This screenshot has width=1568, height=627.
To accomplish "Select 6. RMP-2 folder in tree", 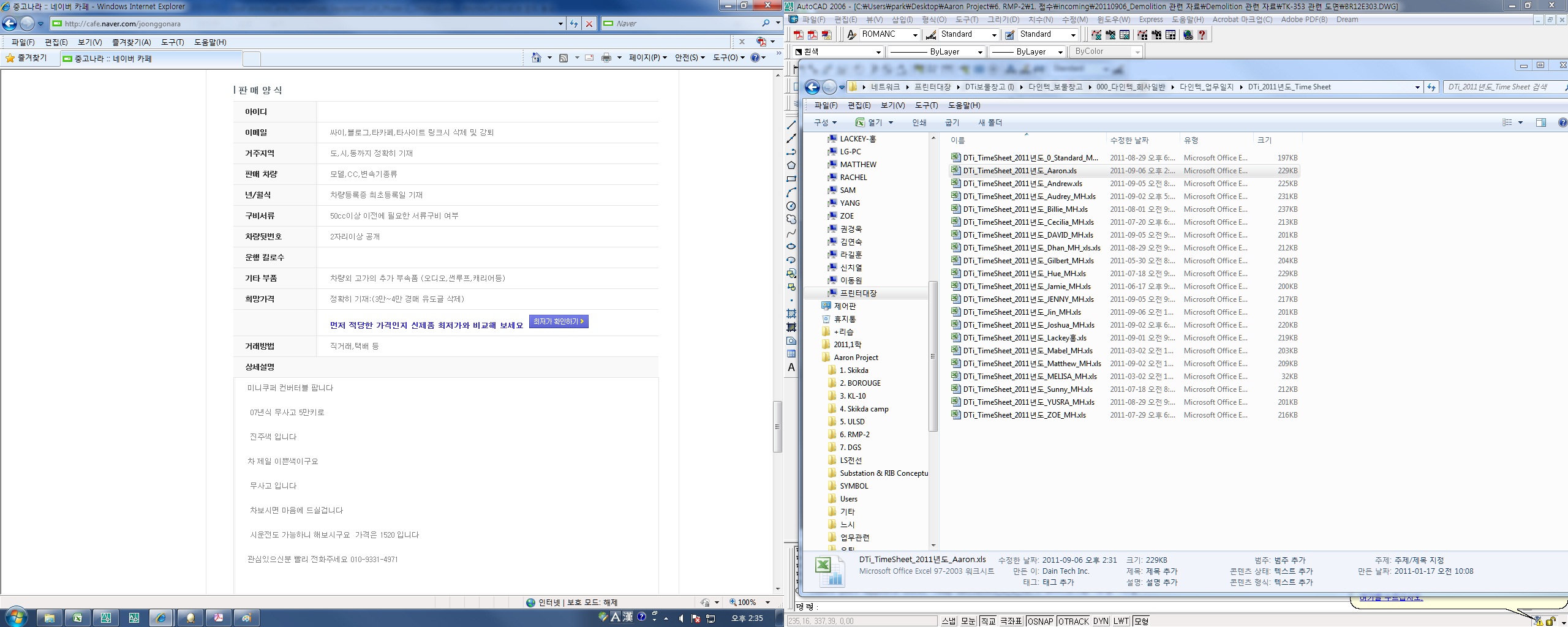I will (x=854, y=435).
